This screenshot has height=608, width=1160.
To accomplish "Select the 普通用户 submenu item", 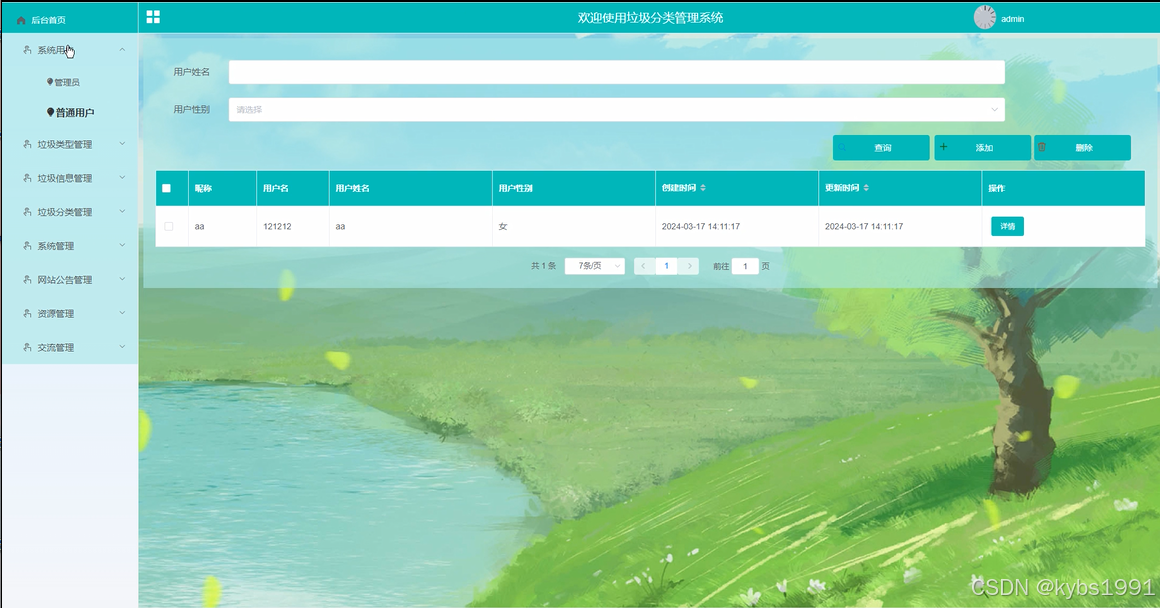I will [75, 112].
